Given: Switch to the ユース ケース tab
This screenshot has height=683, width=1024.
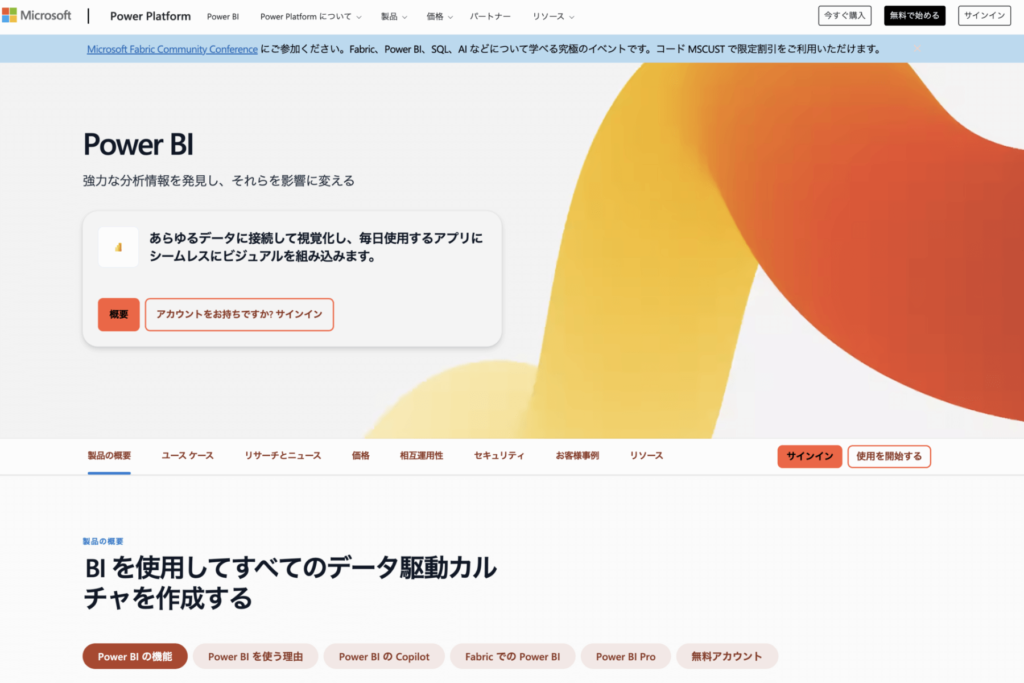Looking at the screenshot, I should coord(188,456).
